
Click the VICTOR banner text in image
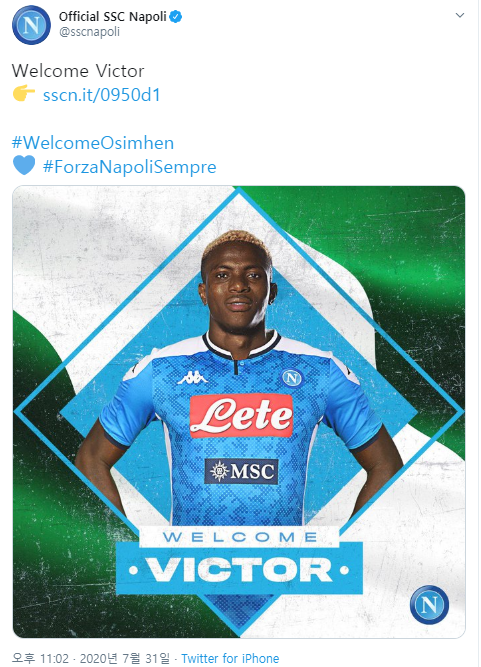click(239, 569)
